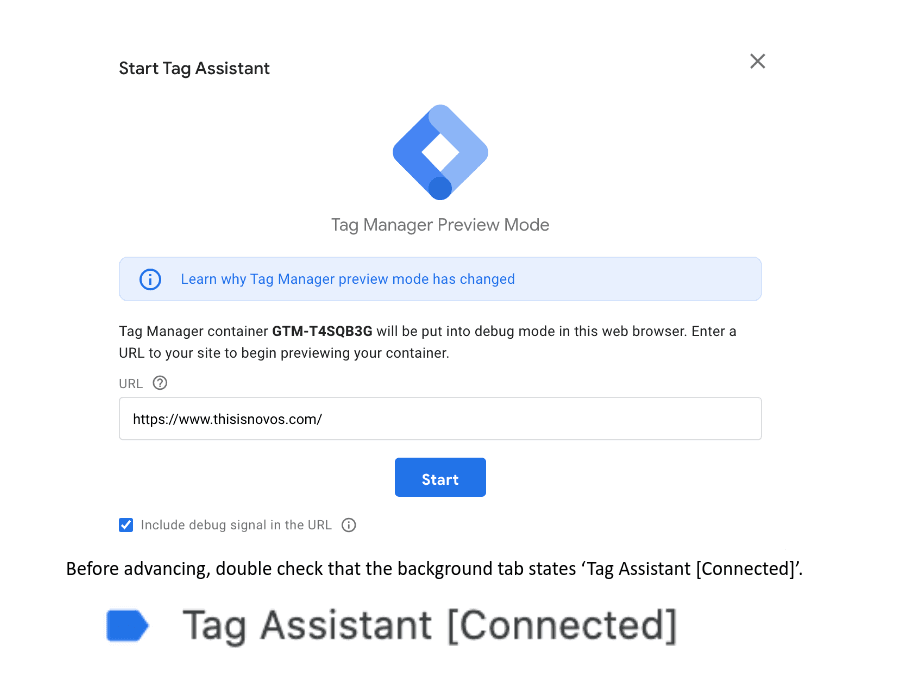Click info icon beside debug signal option
916x673 pixels.
(x=349, y=525)
